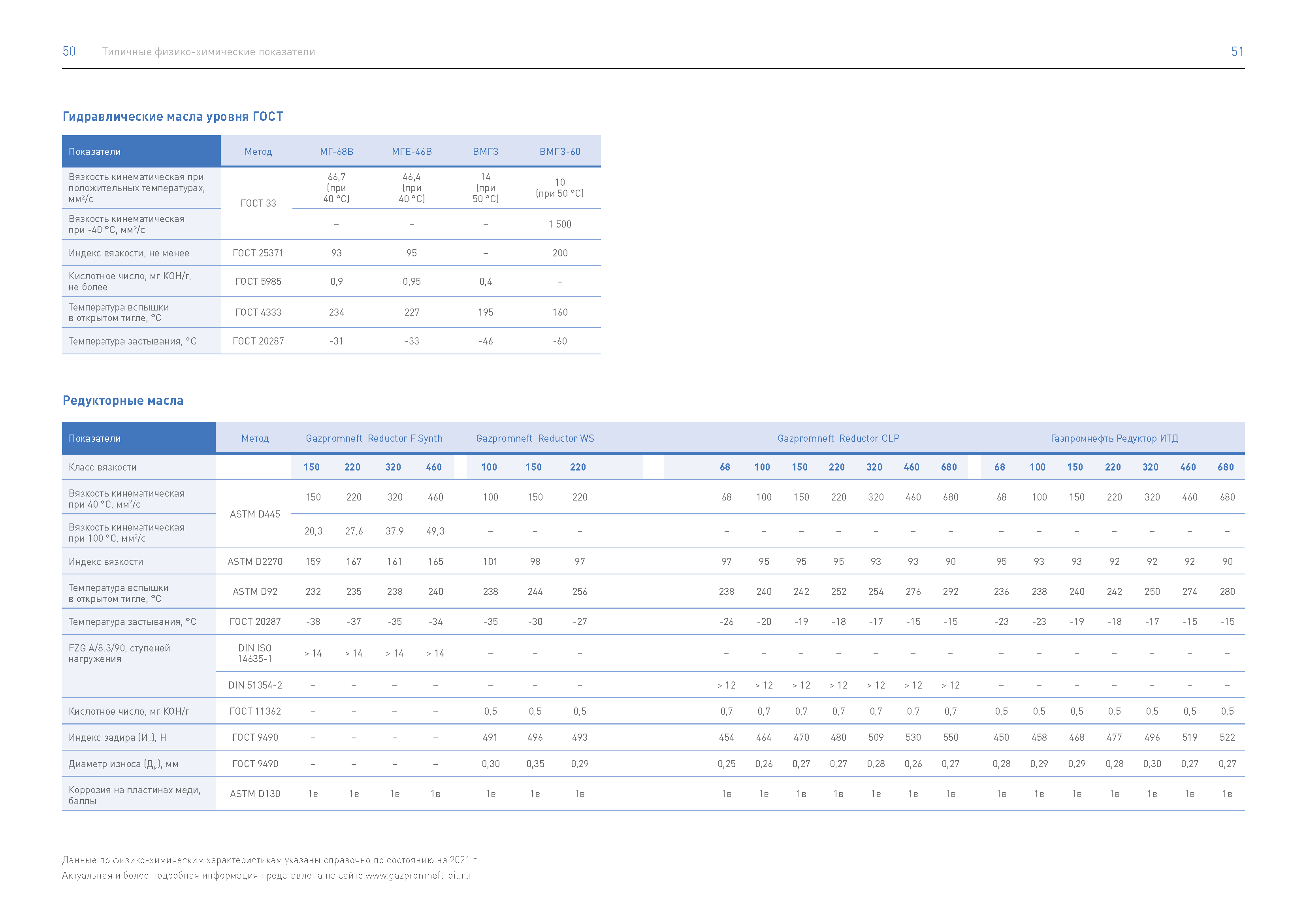This screenshot has width=1307, height=924.
Task: Click the row label "Коррозия на пластинах меди, баллы"
Action: 134,796
